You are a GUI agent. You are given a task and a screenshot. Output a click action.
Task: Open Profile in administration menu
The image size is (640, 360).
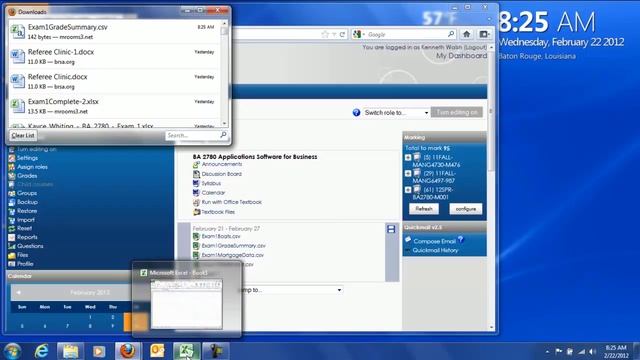(x=25, y=264)
